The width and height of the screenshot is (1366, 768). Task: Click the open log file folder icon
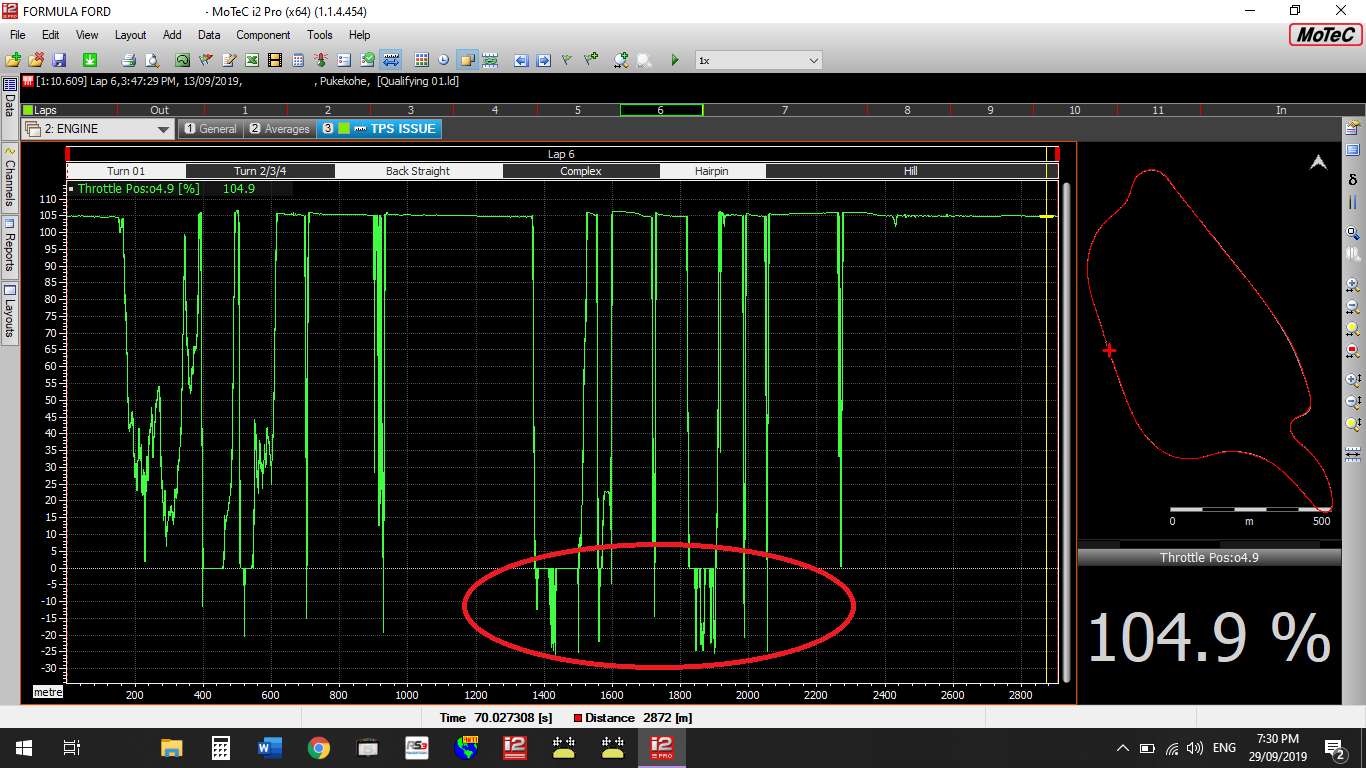(13, 60)
